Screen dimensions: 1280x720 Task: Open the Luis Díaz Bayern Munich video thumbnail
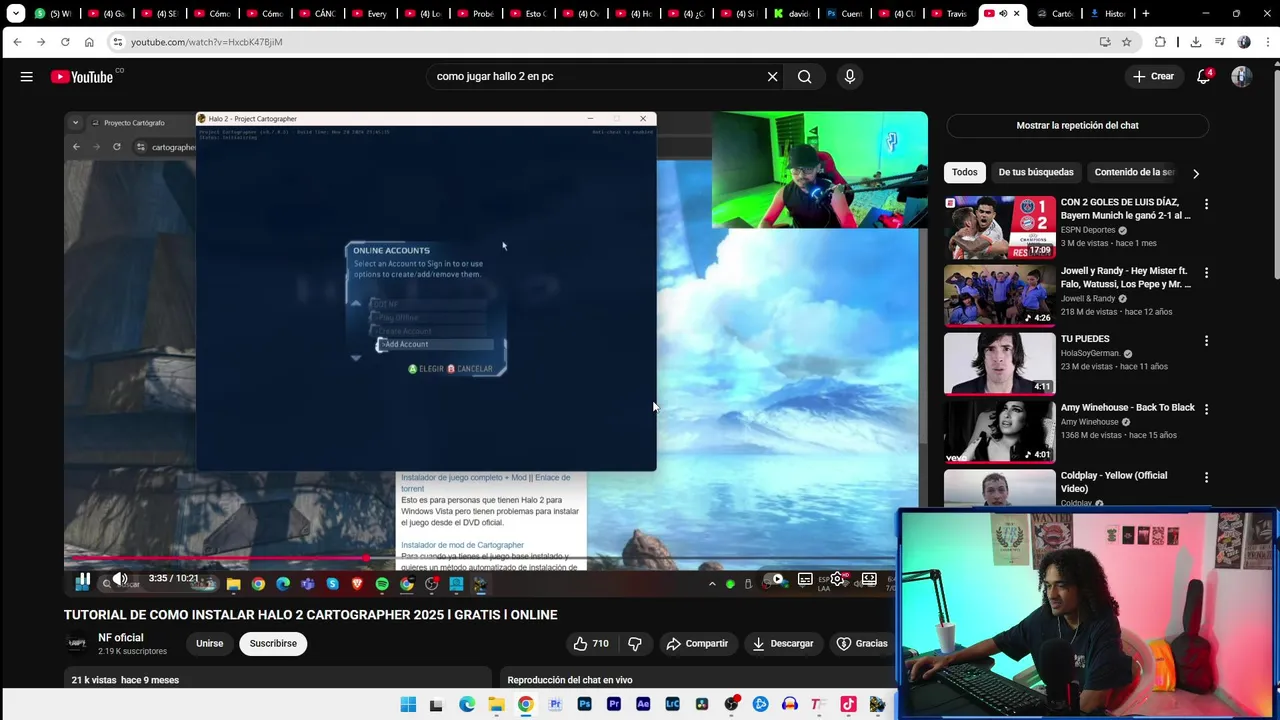(1000, 227)
